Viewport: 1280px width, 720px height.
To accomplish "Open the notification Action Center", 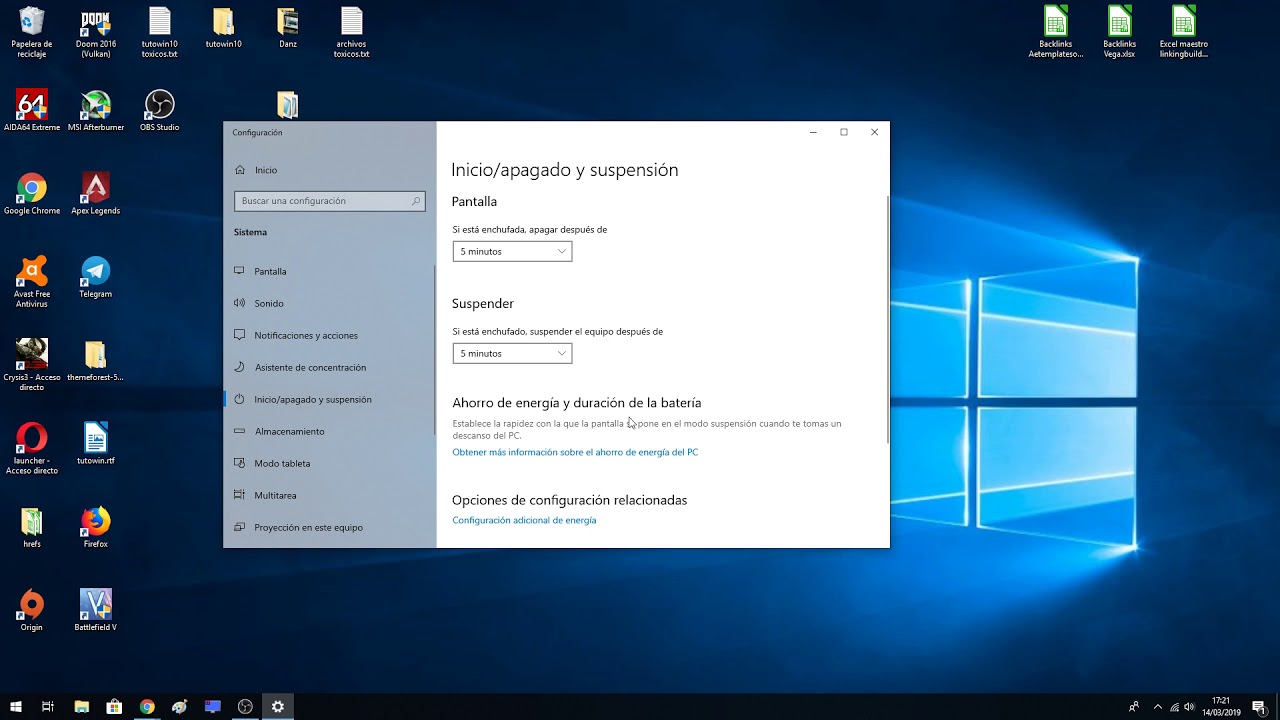I will (x=1259, y=707).
